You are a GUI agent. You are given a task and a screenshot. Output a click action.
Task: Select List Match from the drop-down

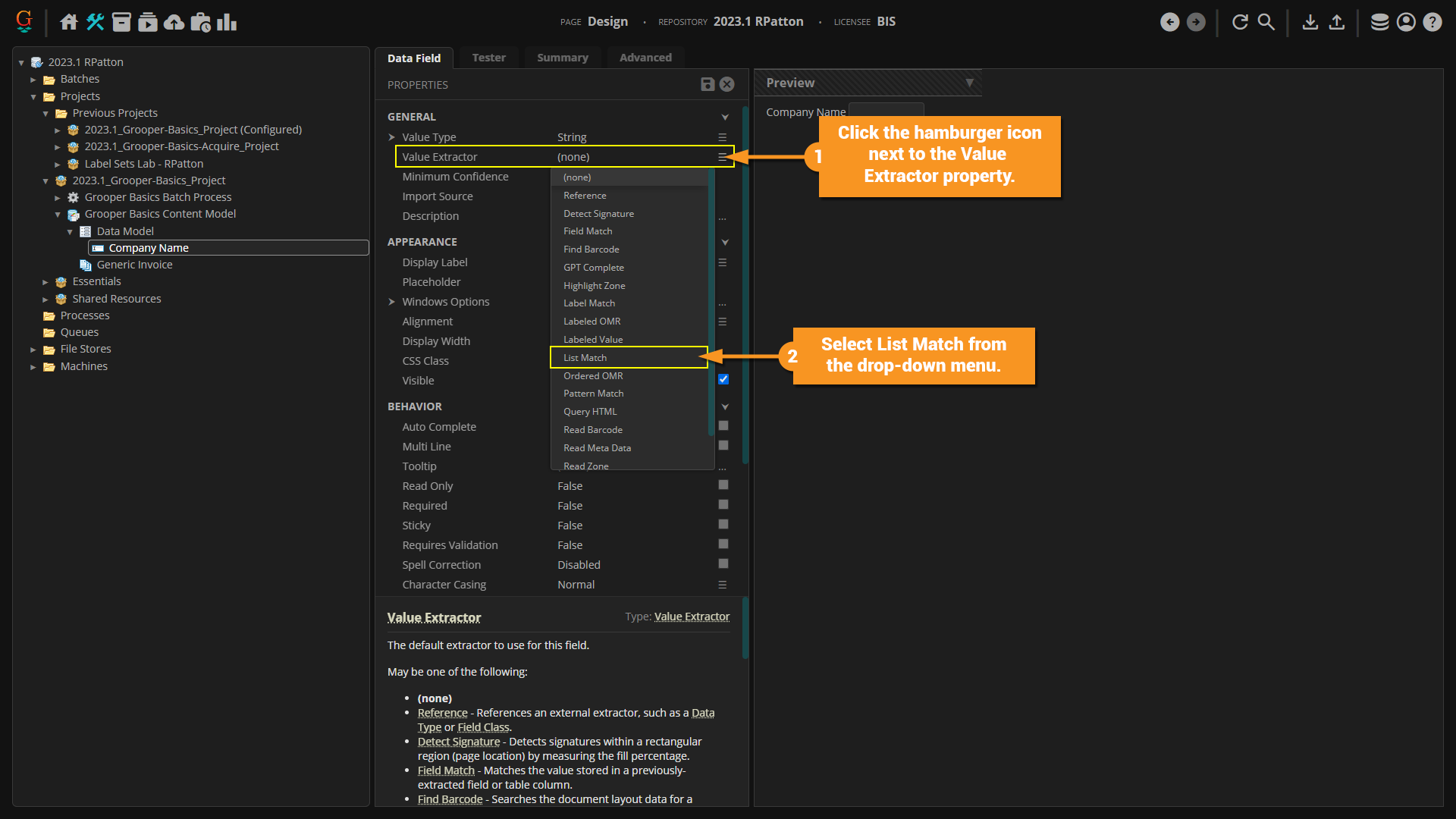coord(585,357)
